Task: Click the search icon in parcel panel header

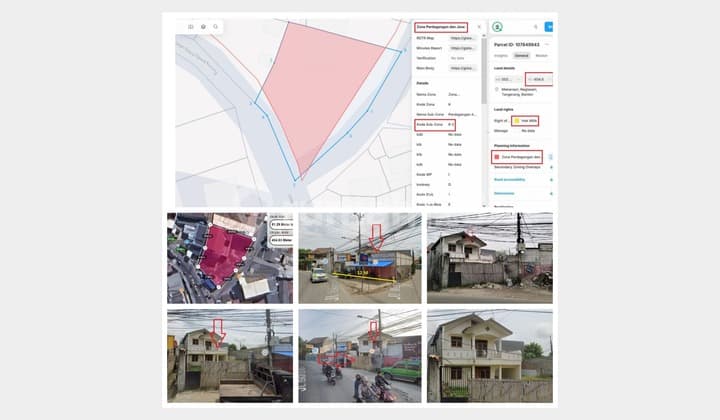Action: tap(535, 27)
